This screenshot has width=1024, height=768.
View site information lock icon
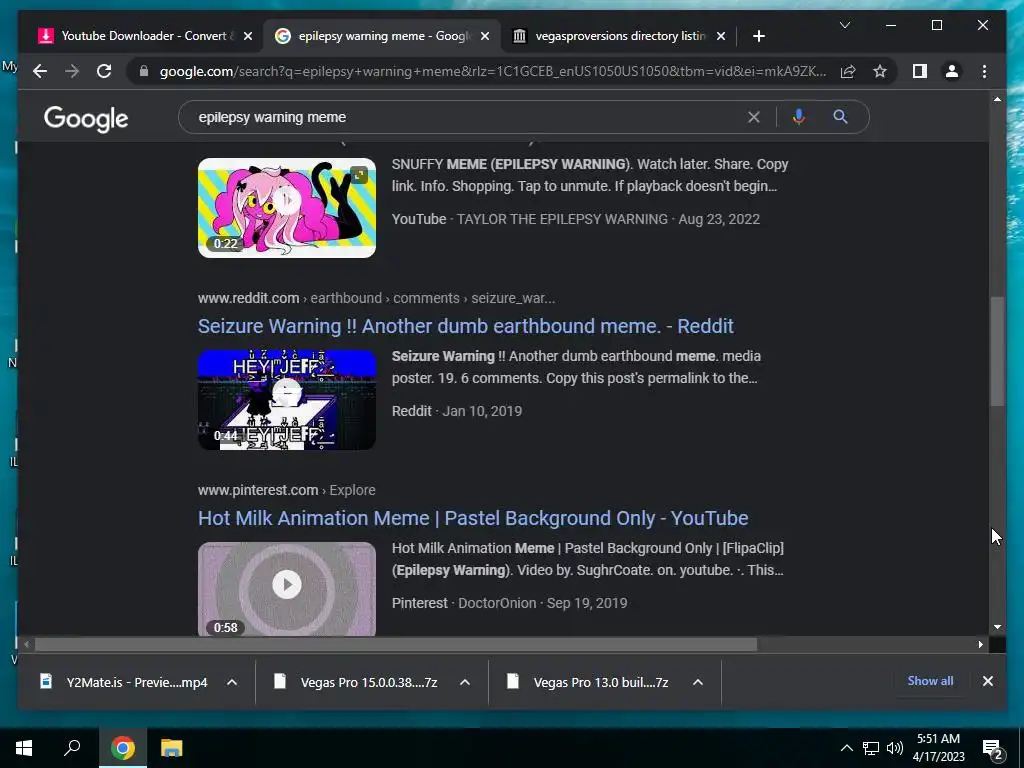[x=144, y=71]
